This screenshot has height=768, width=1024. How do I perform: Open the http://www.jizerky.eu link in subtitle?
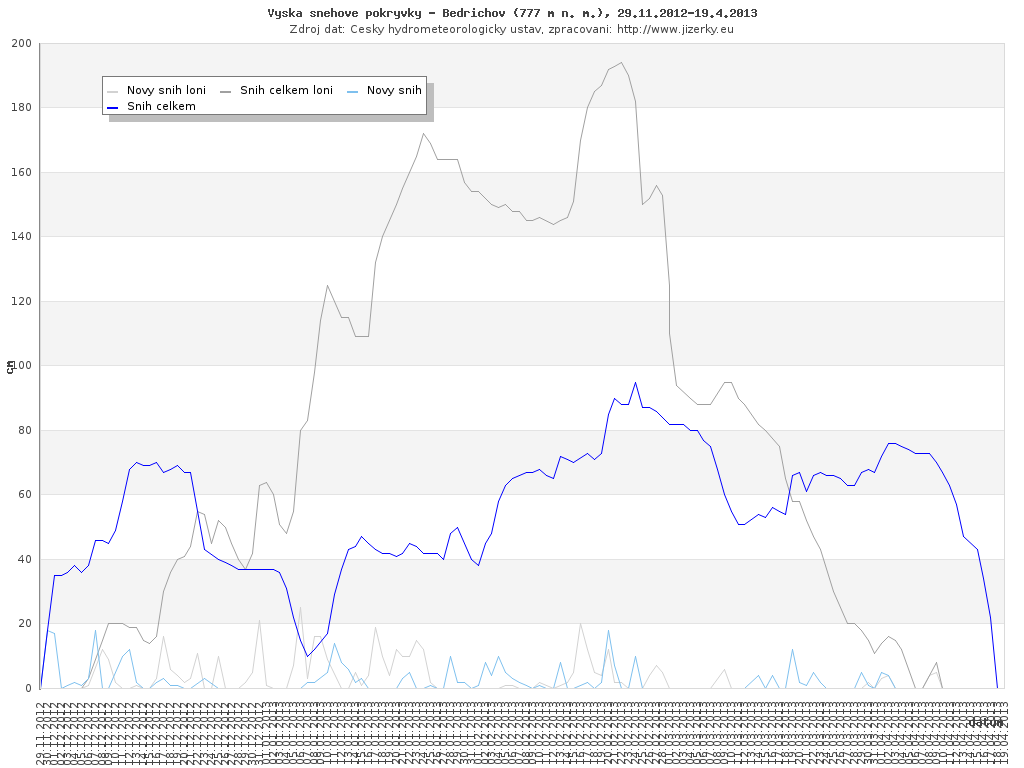pyautogui.click(x=675, y=29)
